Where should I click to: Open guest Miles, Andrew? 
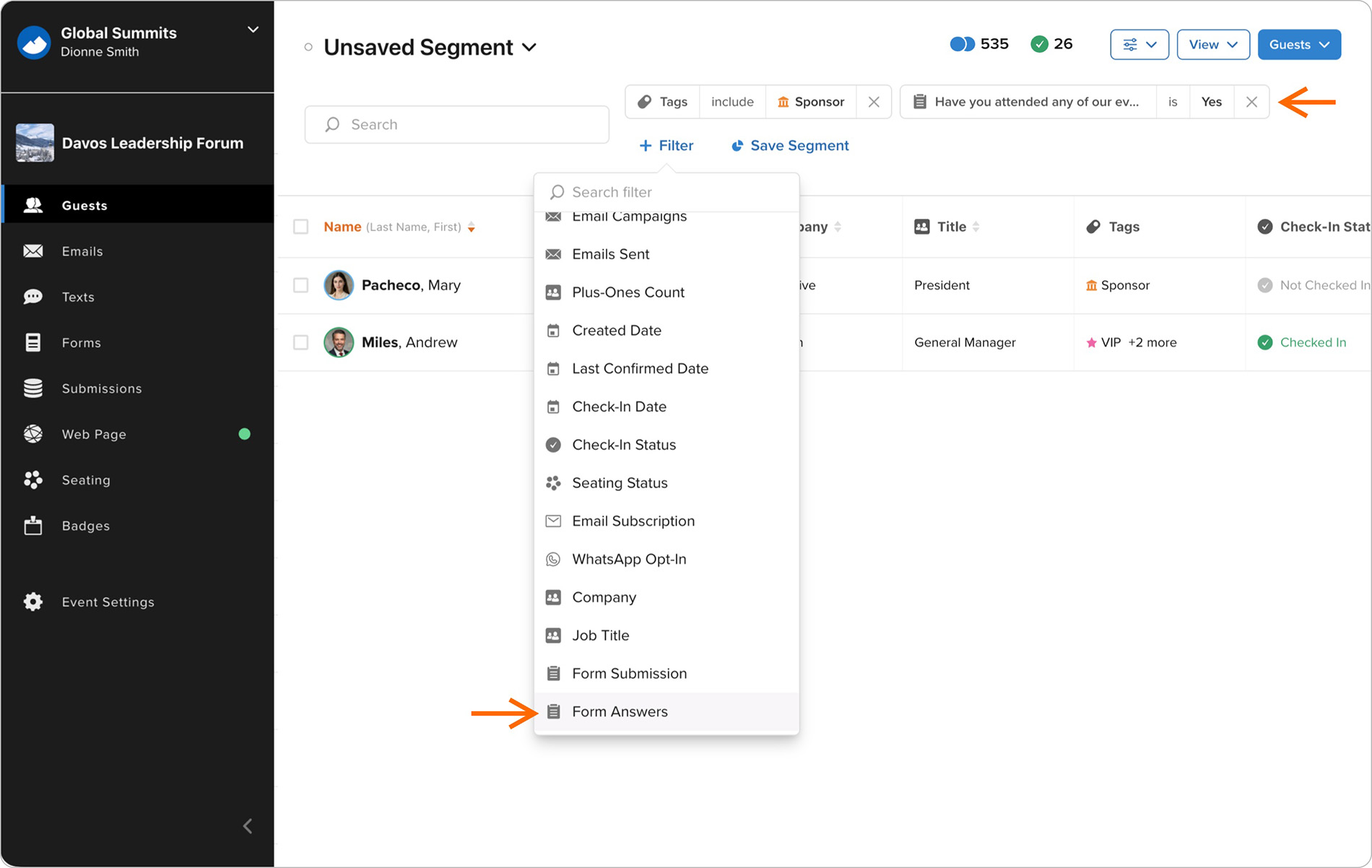pyautogui.click(x=409, y=342)
